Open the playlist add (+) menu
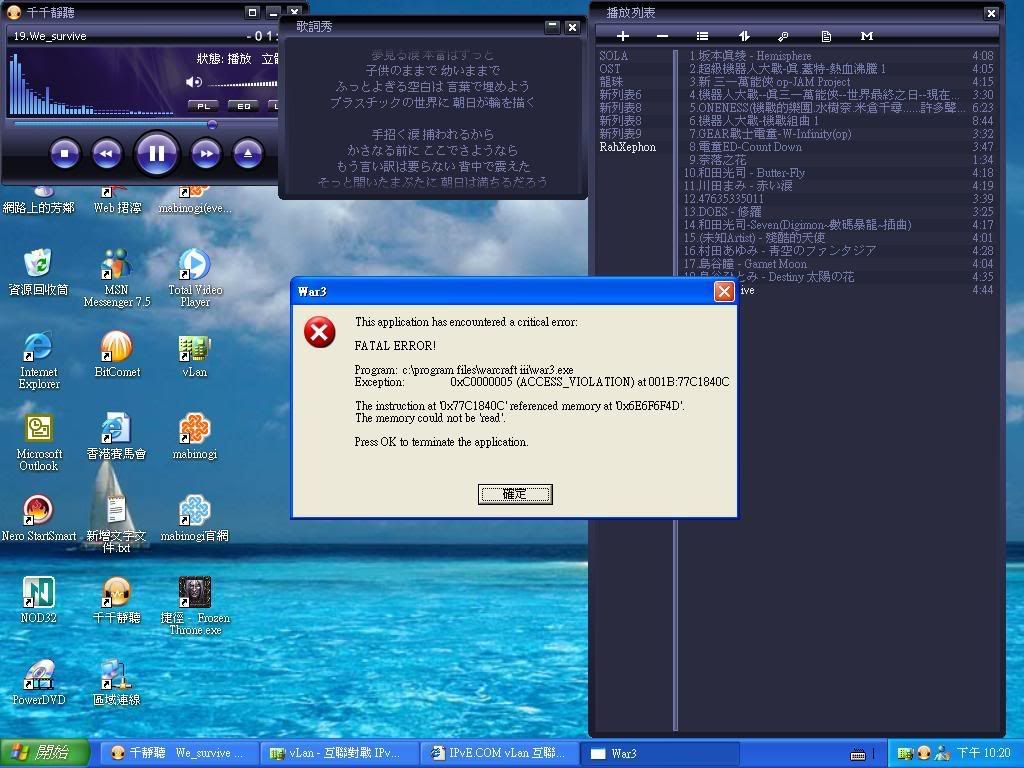 (x=622, y=36)
